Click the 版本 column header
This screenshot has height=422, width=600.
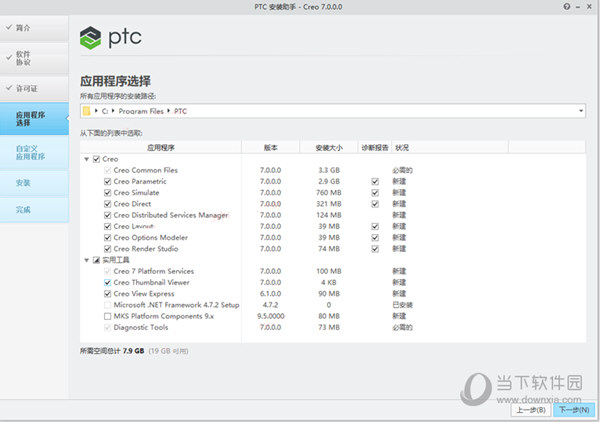271,148
